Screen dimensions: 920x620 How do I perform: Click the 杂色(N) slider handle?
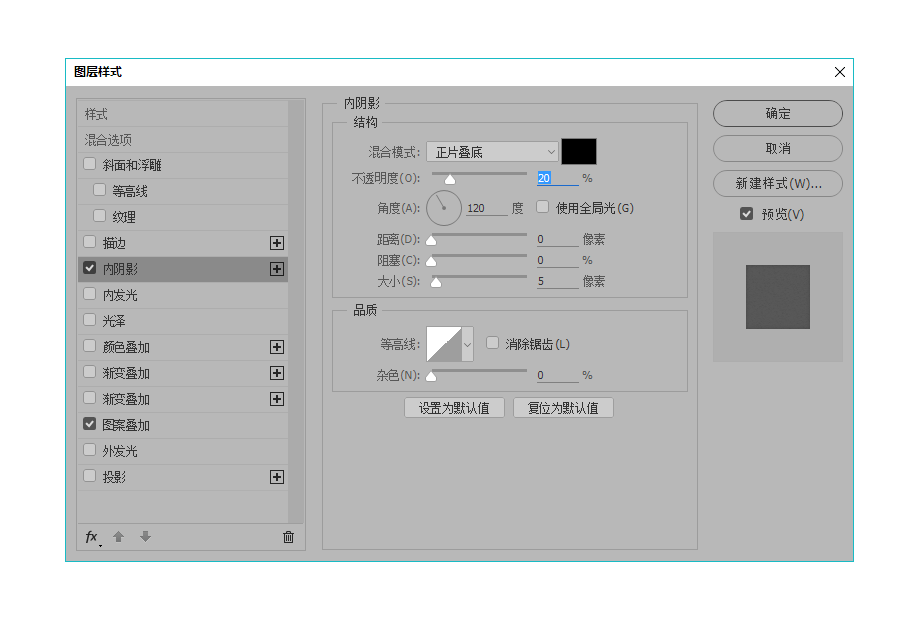coord(431,376)
